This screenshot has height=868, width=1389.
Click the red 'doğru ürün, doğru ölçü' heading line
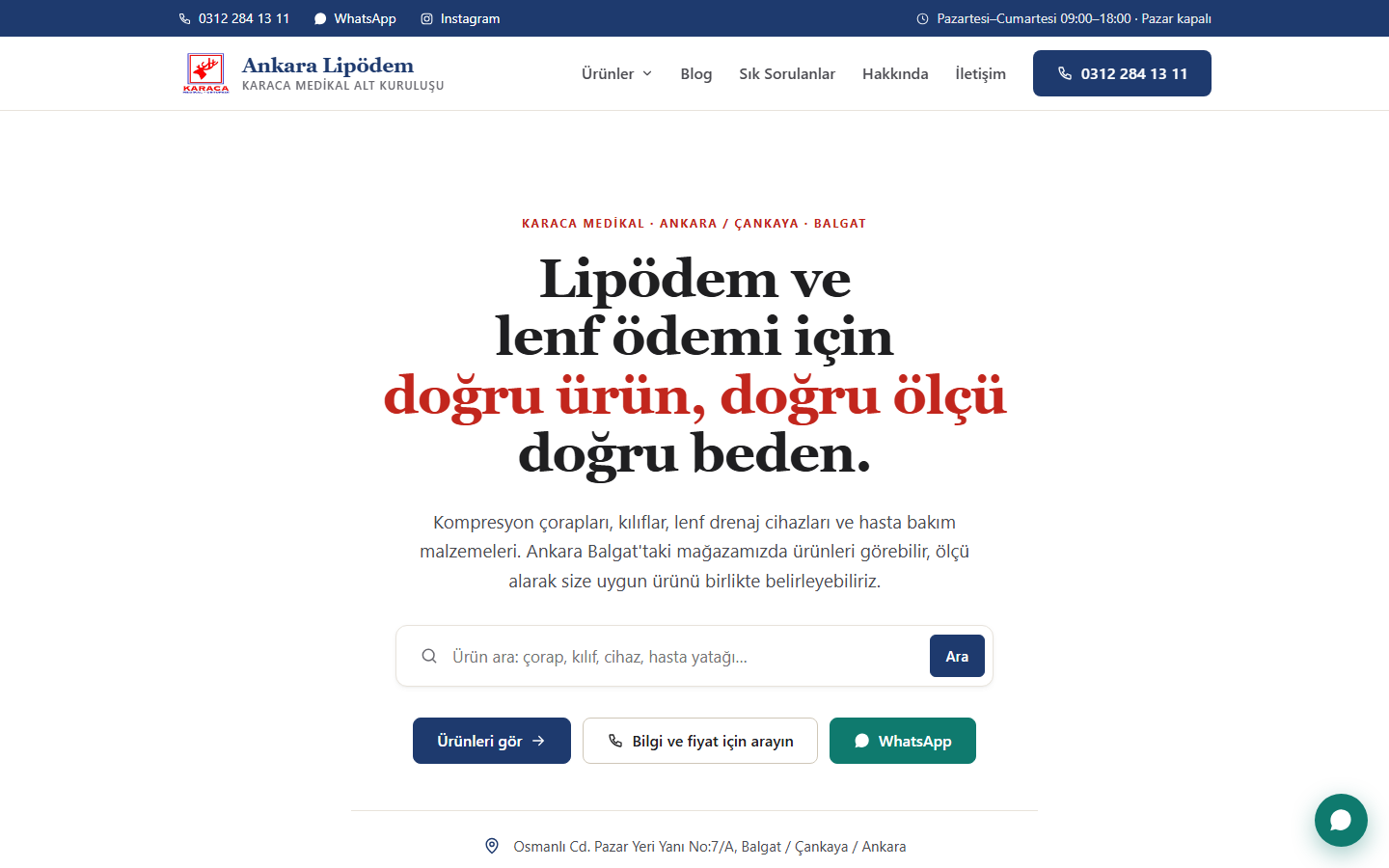point(694,395)
